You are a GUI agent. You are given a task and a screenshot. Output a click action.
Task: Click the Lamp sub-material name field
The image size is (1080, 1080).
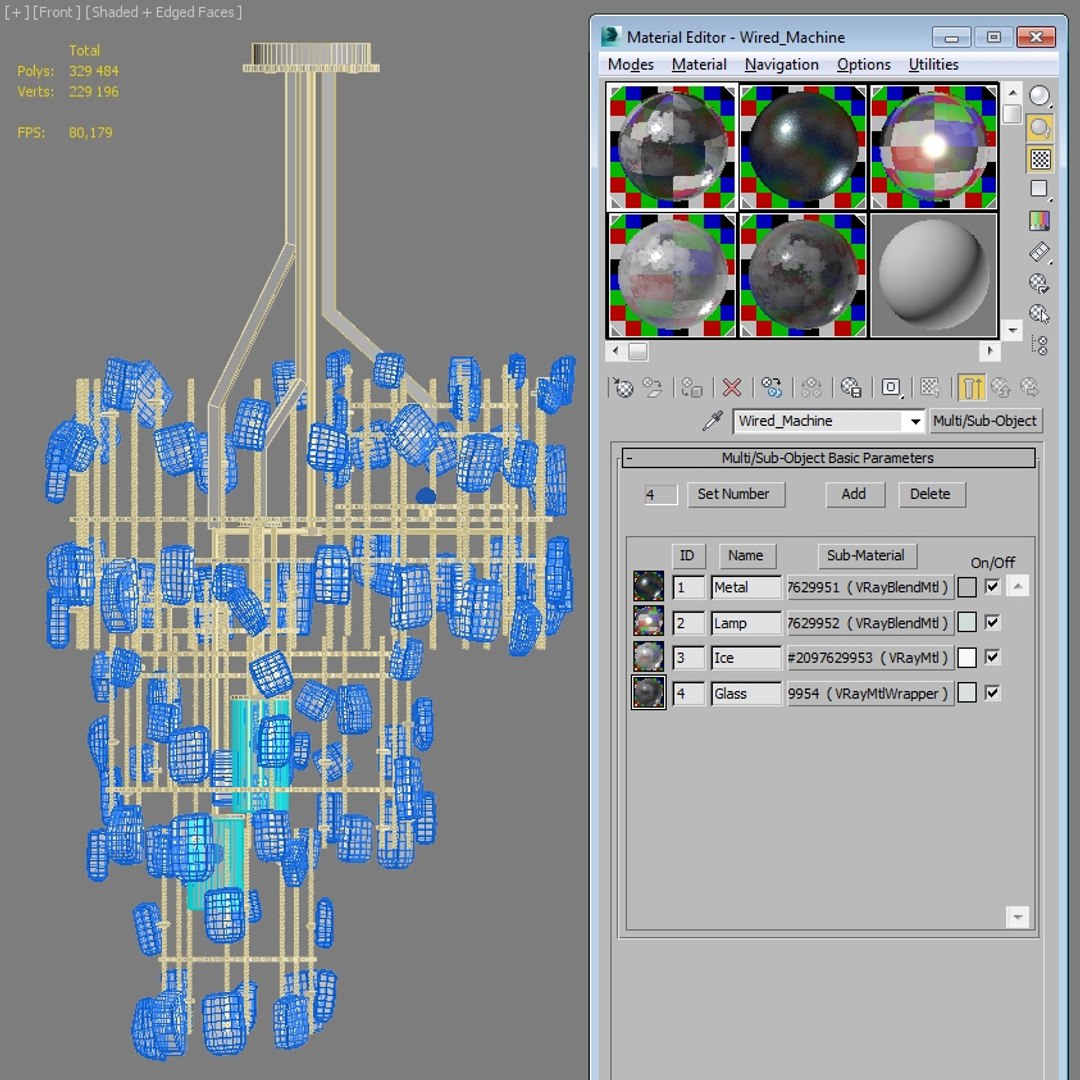point(747,623)
